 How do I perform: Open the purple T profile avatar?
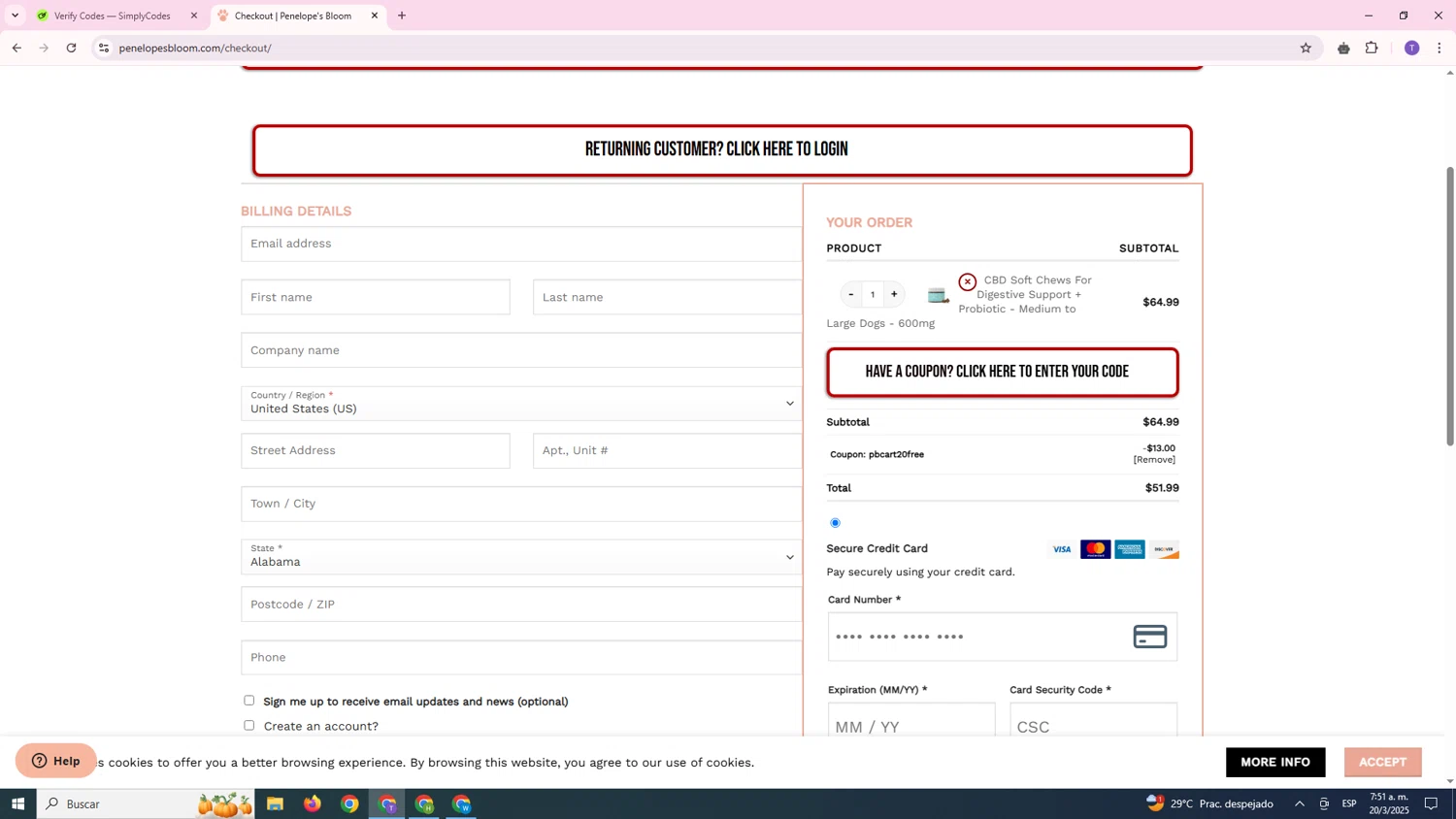pyautogui.click(x=1411, y=48)
